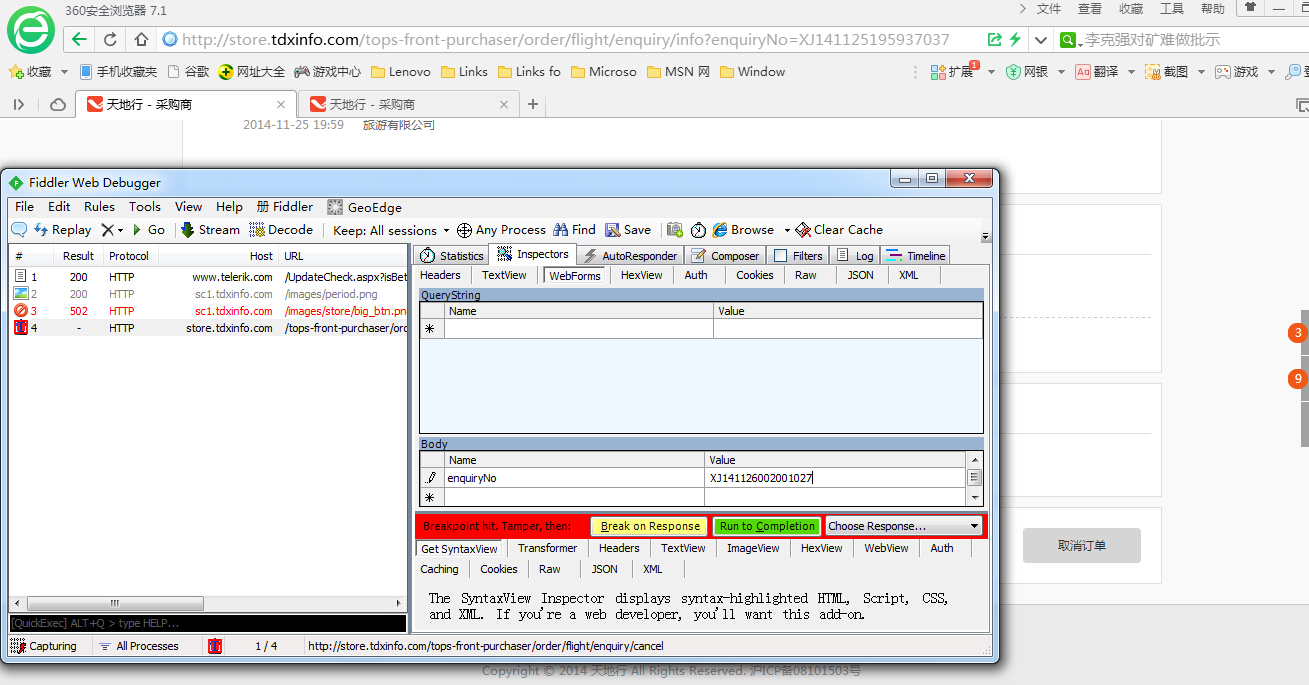Click the empty QueryString Name cell
1309x685 pixels.
pos(579,329)
